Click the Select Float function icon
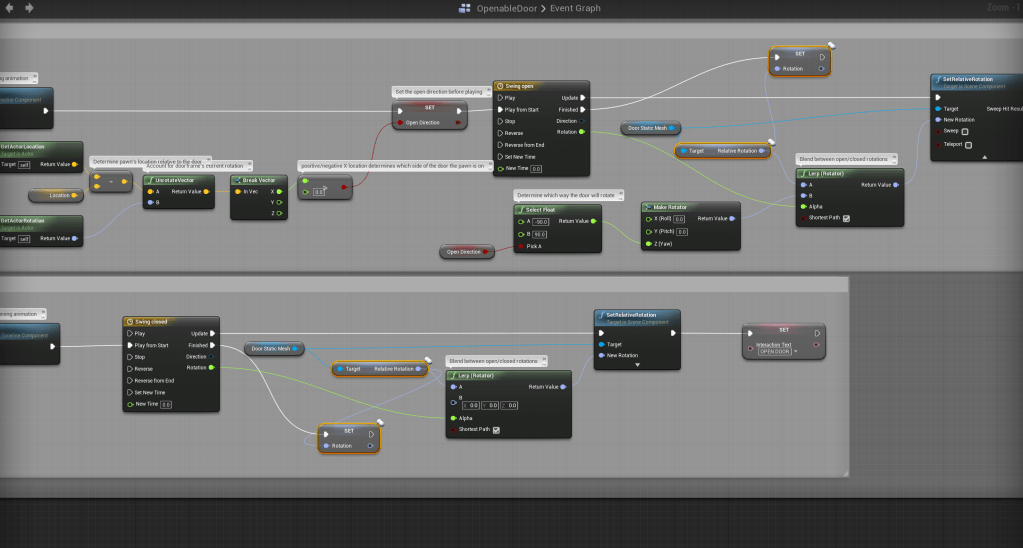 [x=520, y=210]
